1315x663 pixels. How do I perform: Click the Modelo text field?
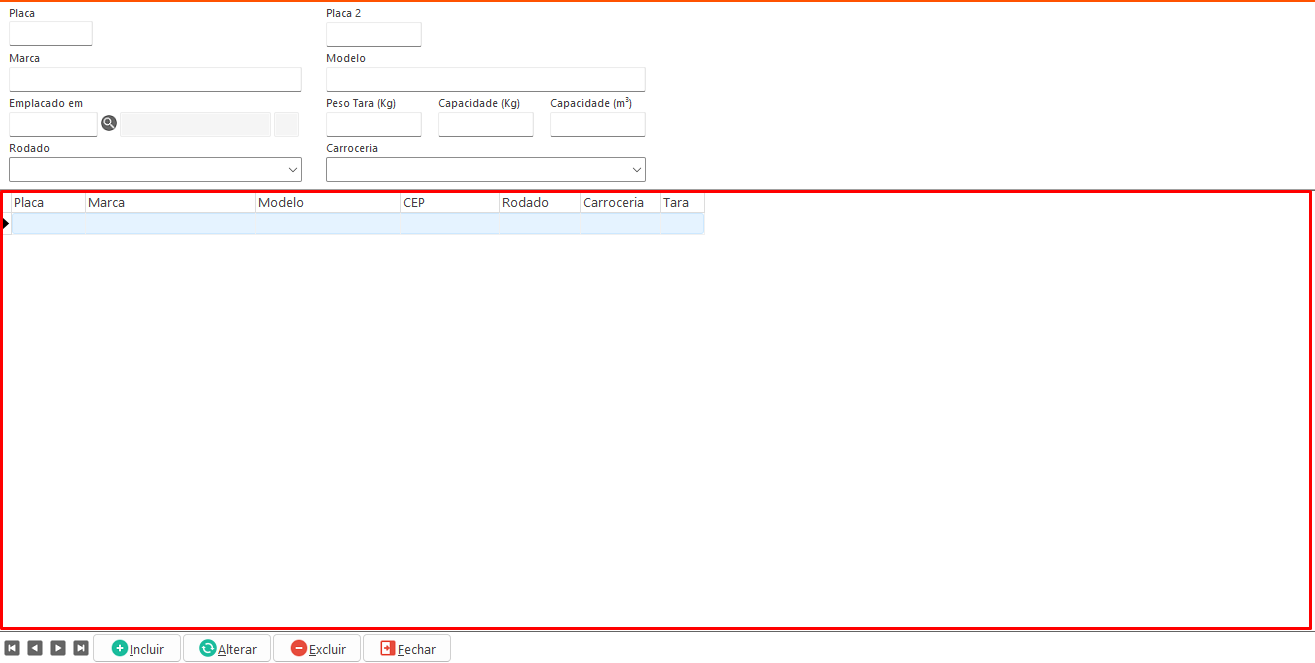point(485,79)
